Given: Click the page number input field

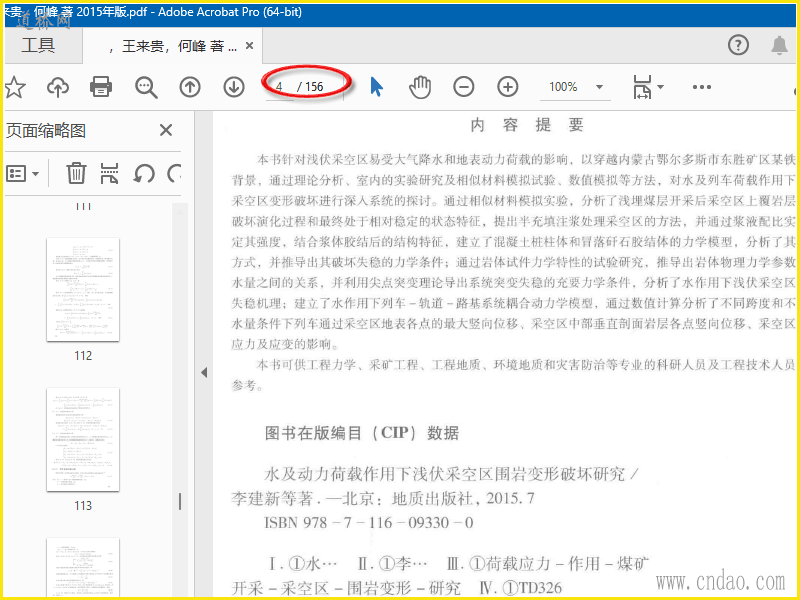Looking at the screenshot, I should pos(280,87).
